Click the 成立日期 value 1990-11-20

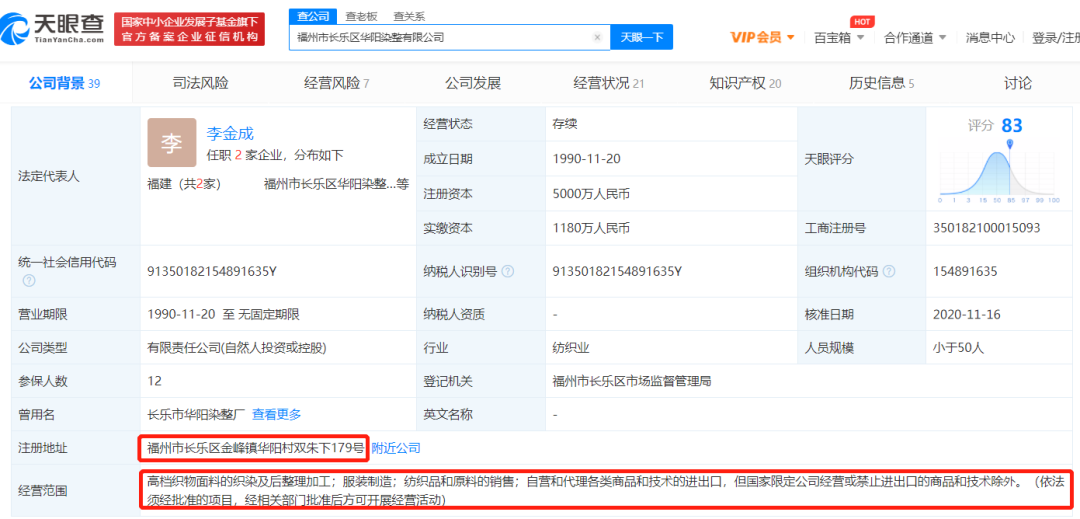587,159
